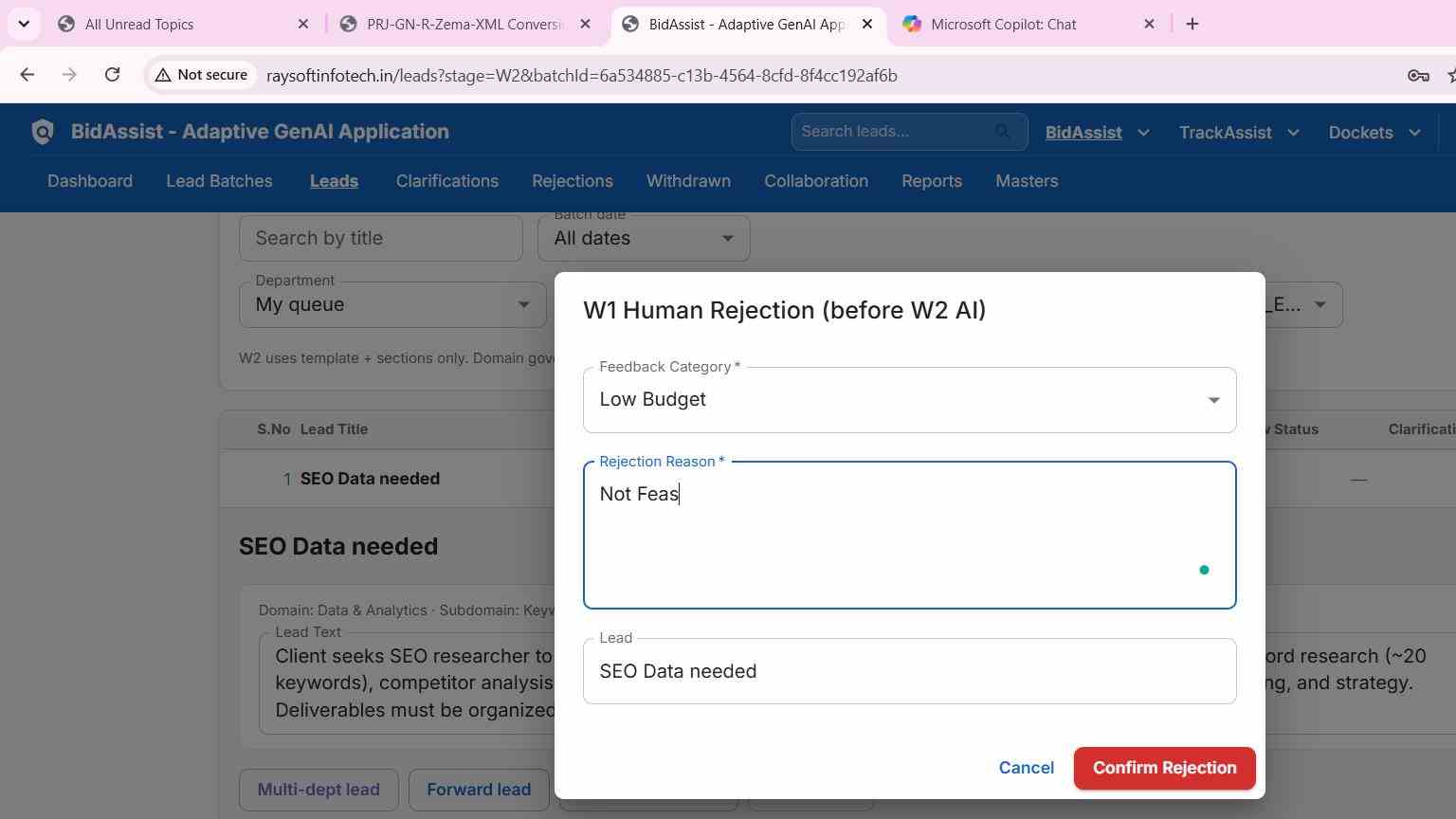Cancel the rejection dialog
1456x819 pixels.
tap(1026, 768)
